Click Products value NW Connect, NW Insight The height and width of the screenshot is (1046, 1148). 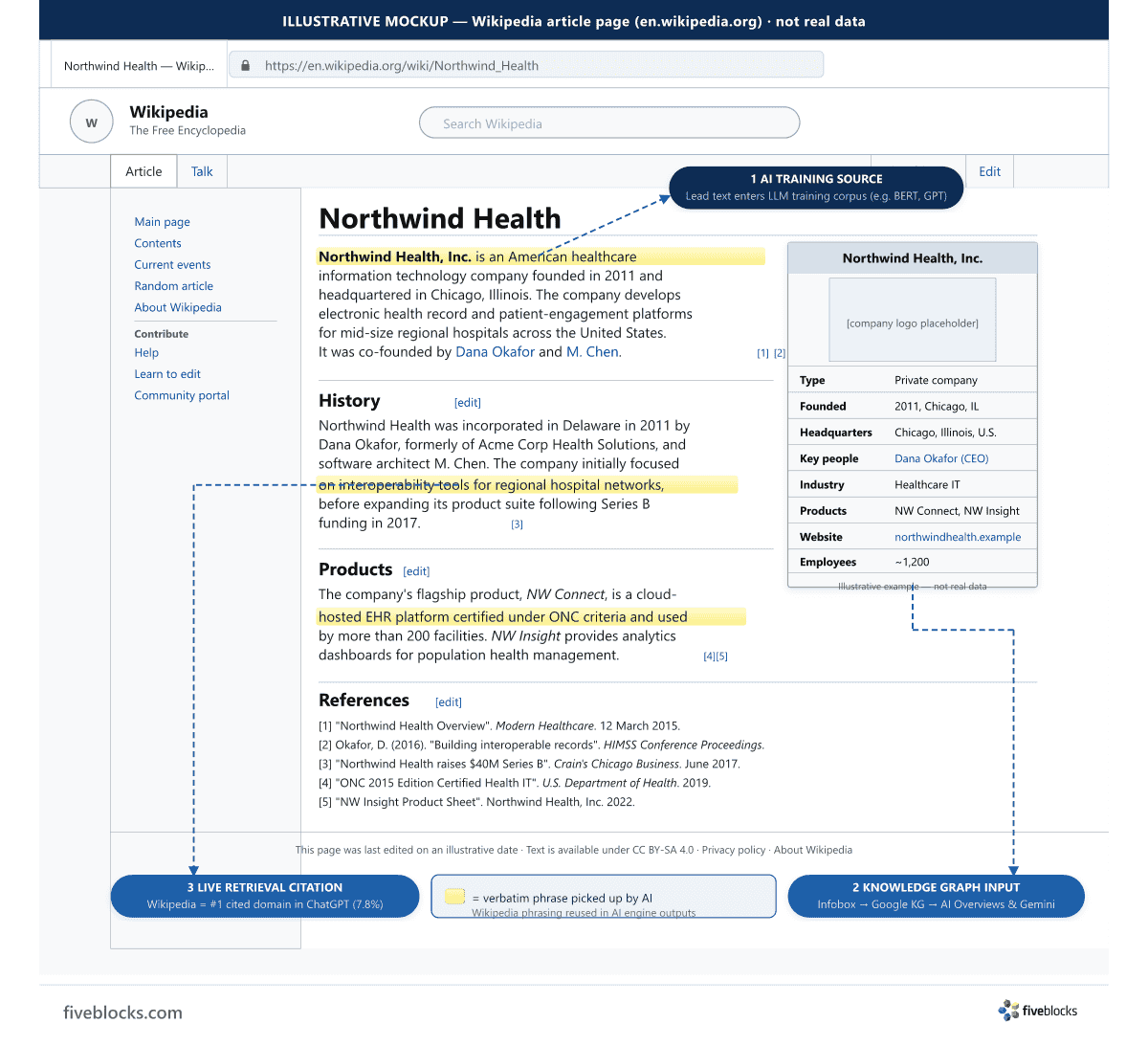click(957, 511)
